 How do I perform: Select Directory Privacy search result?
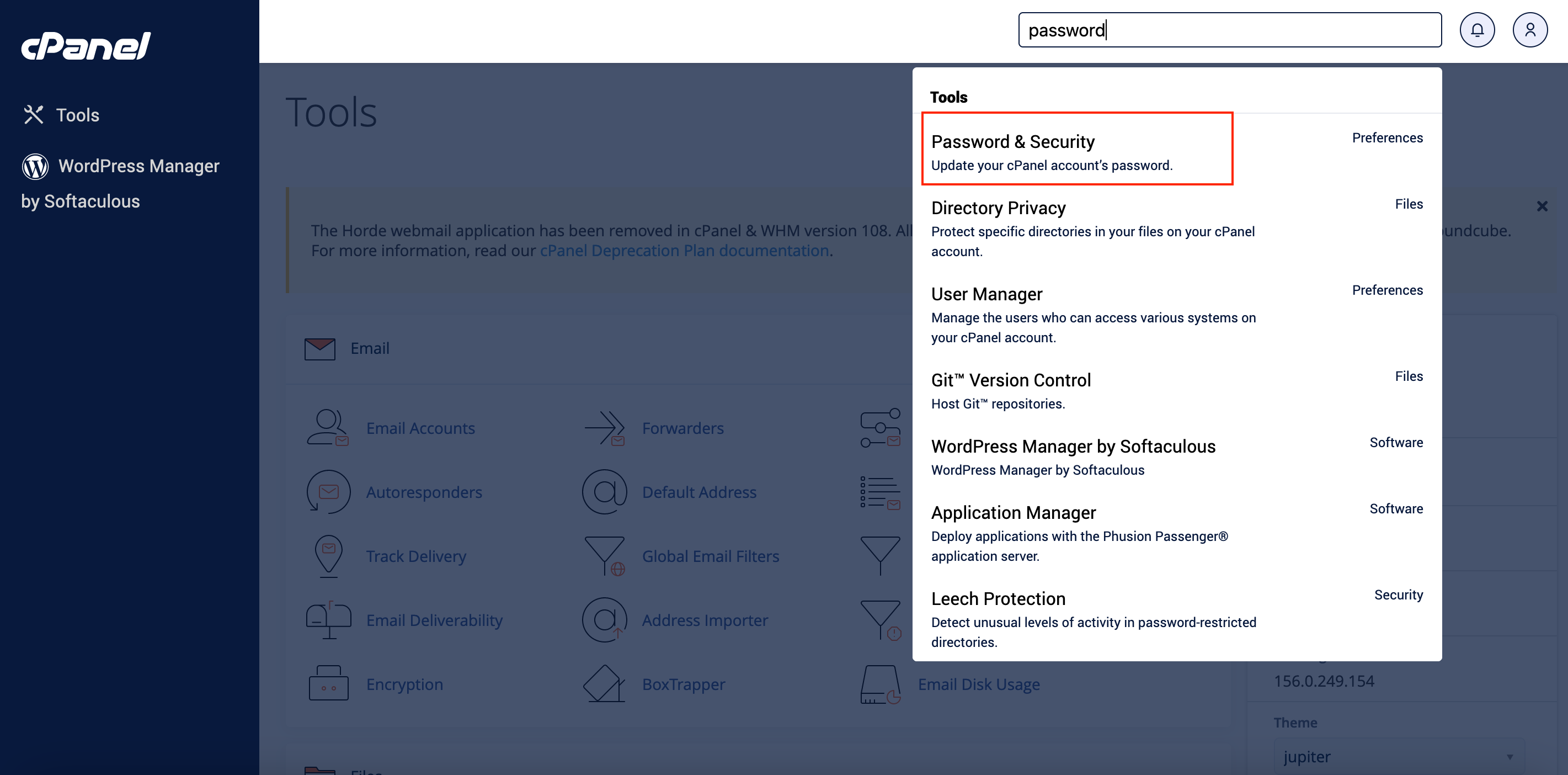(x=1177, y=229)
